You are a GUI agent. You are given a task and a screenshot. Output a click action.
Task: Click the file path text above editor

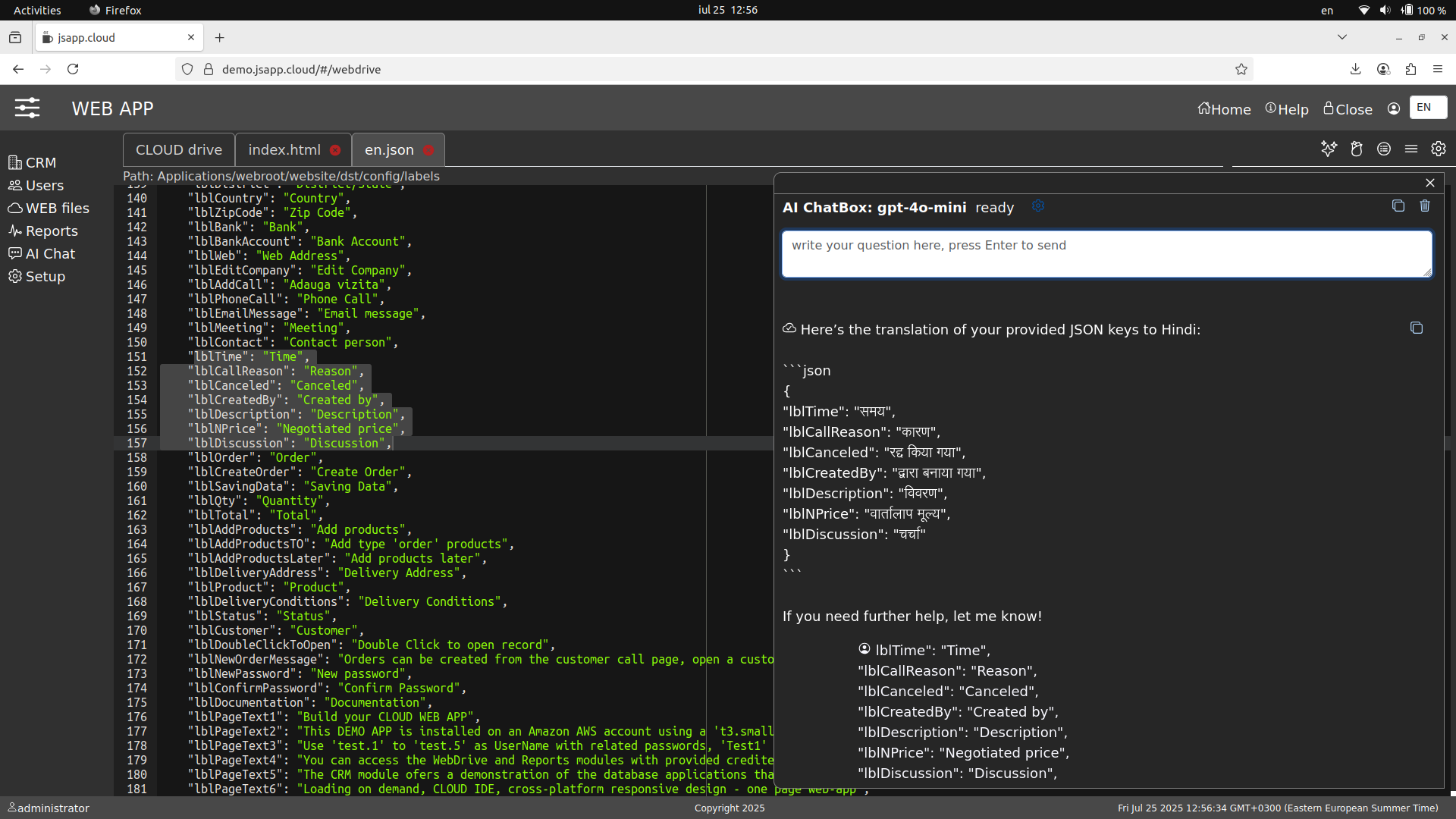(281, 176)
